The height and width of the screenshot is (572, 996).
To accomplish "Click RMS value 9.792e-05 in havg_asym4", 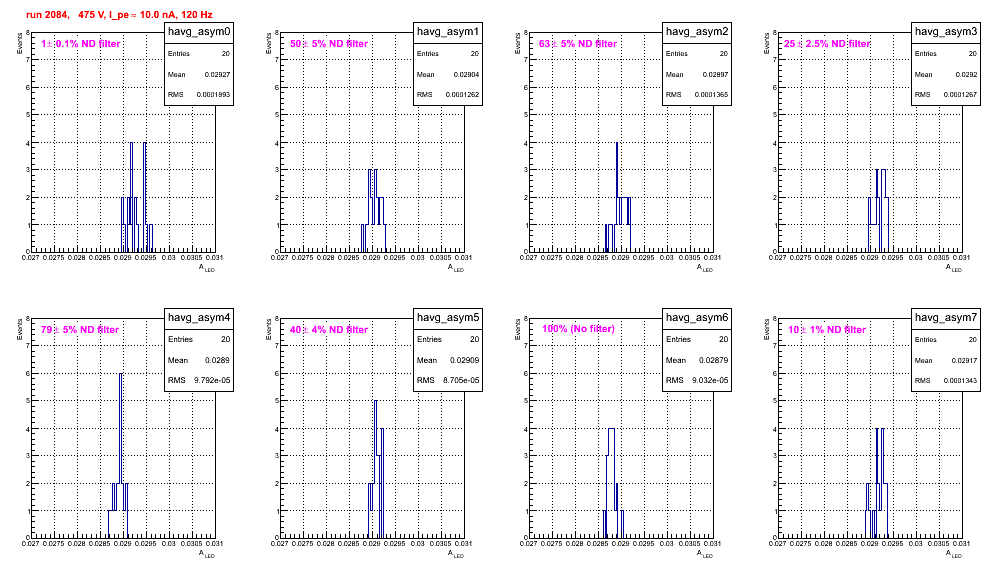I will [x=212, y=381].
